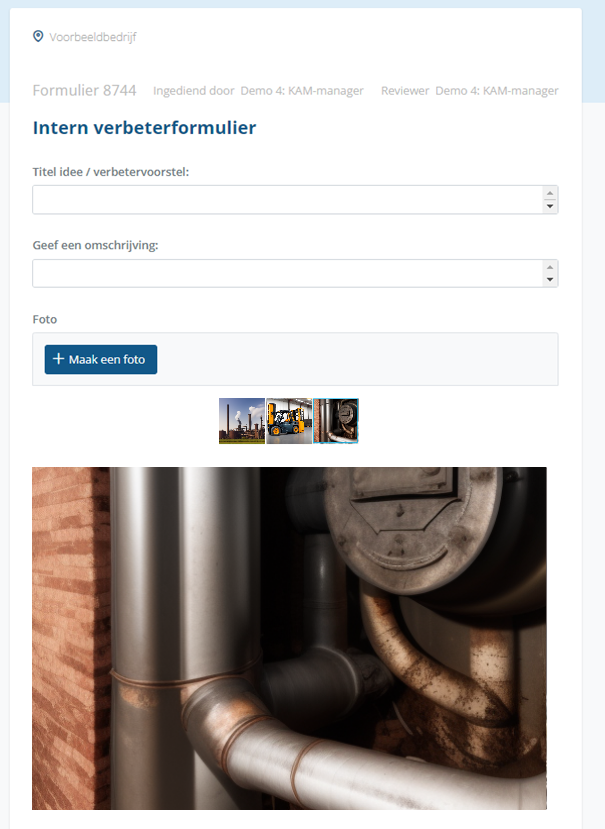The image size is (605, 829).
Task: Select the factory chimneys thumbnail
Action: pyautogui.click(x=242, y=421)
